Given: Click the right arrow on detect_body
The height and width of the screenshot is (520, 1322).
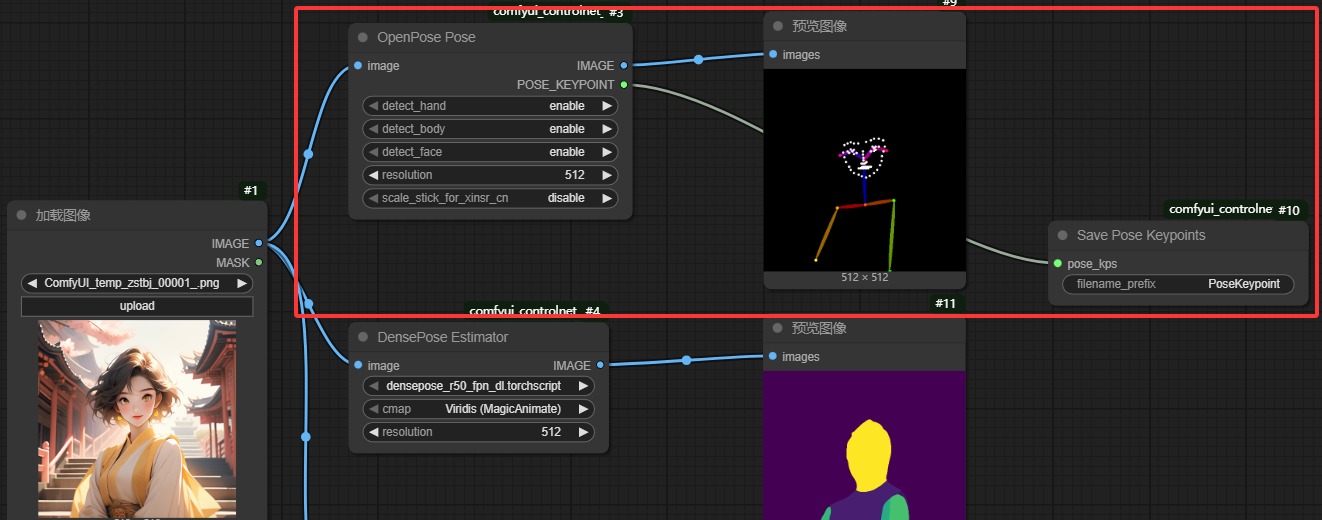Looking at the screenshot, I should [606, 129].
